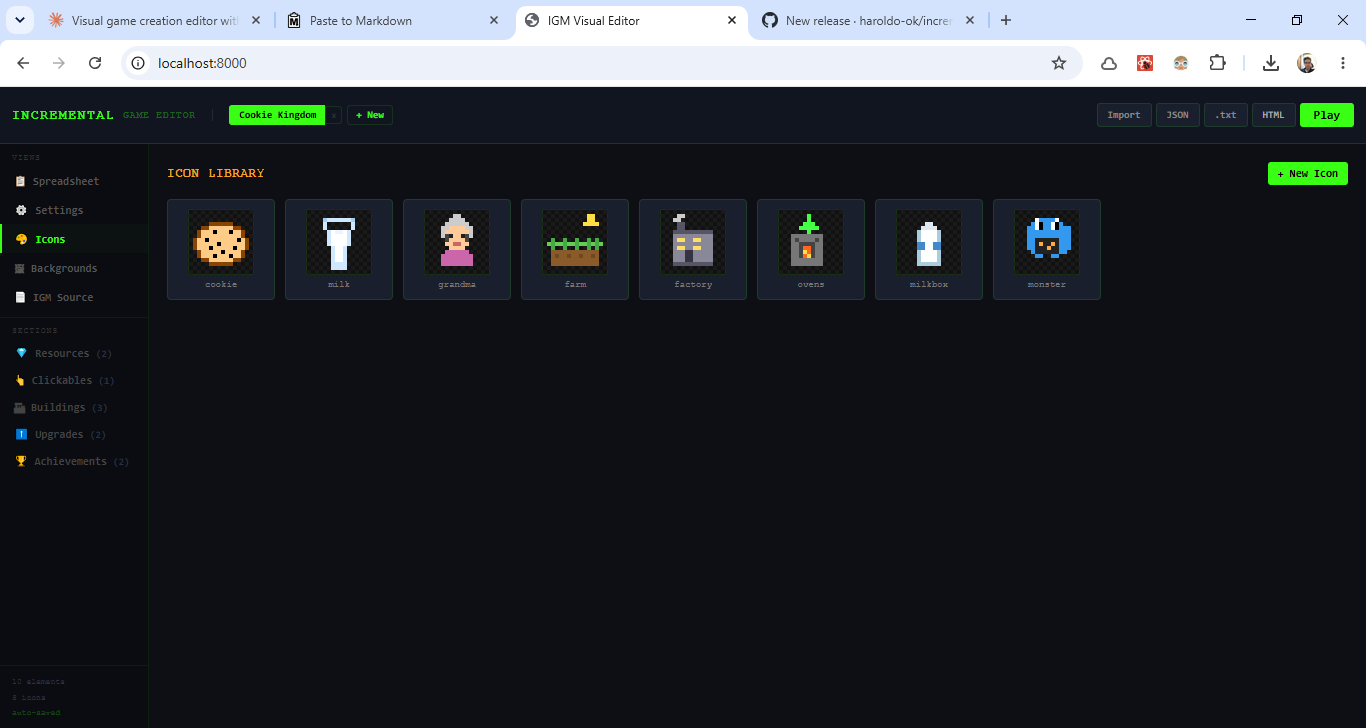Open the Clickables section
This screenshot has width=1366, height=728.
tap(74, 380)
